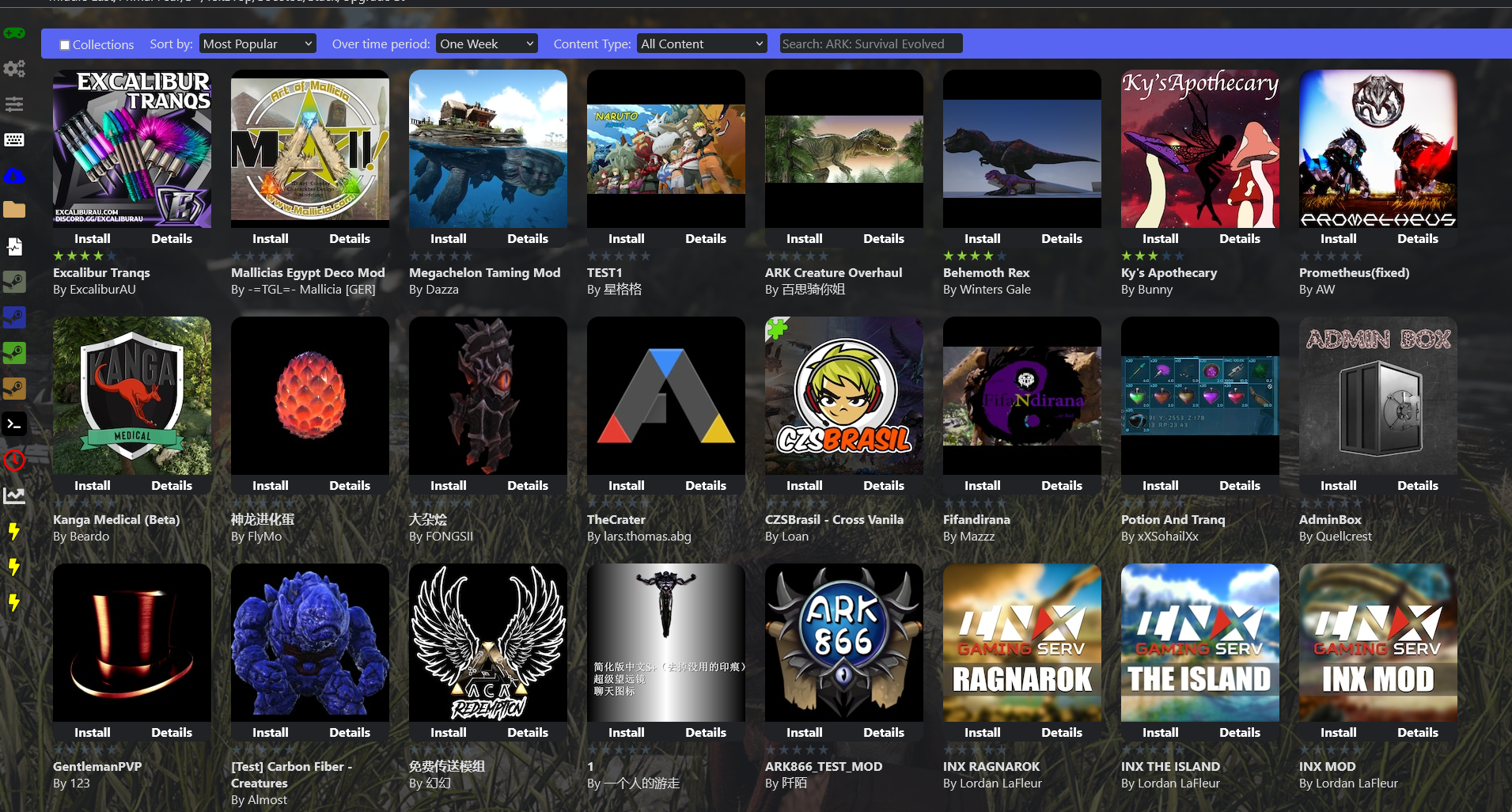Click the red top hat GentlemanPVP thumbnail
1512x812 pixels.
[132, 643]
